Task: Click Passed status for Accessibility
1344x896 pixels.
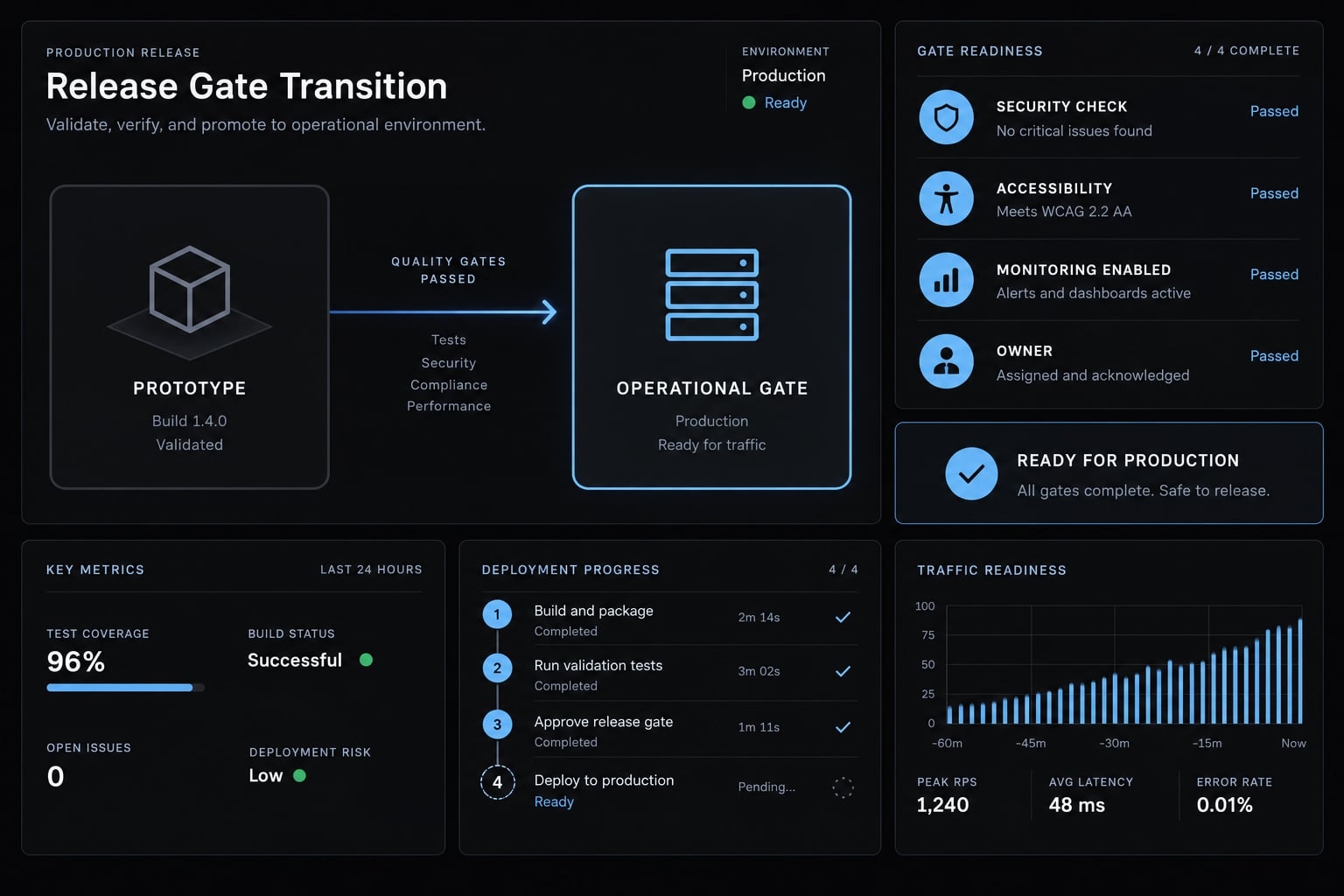Action: pyautogui.click(x=1274, y=193)
